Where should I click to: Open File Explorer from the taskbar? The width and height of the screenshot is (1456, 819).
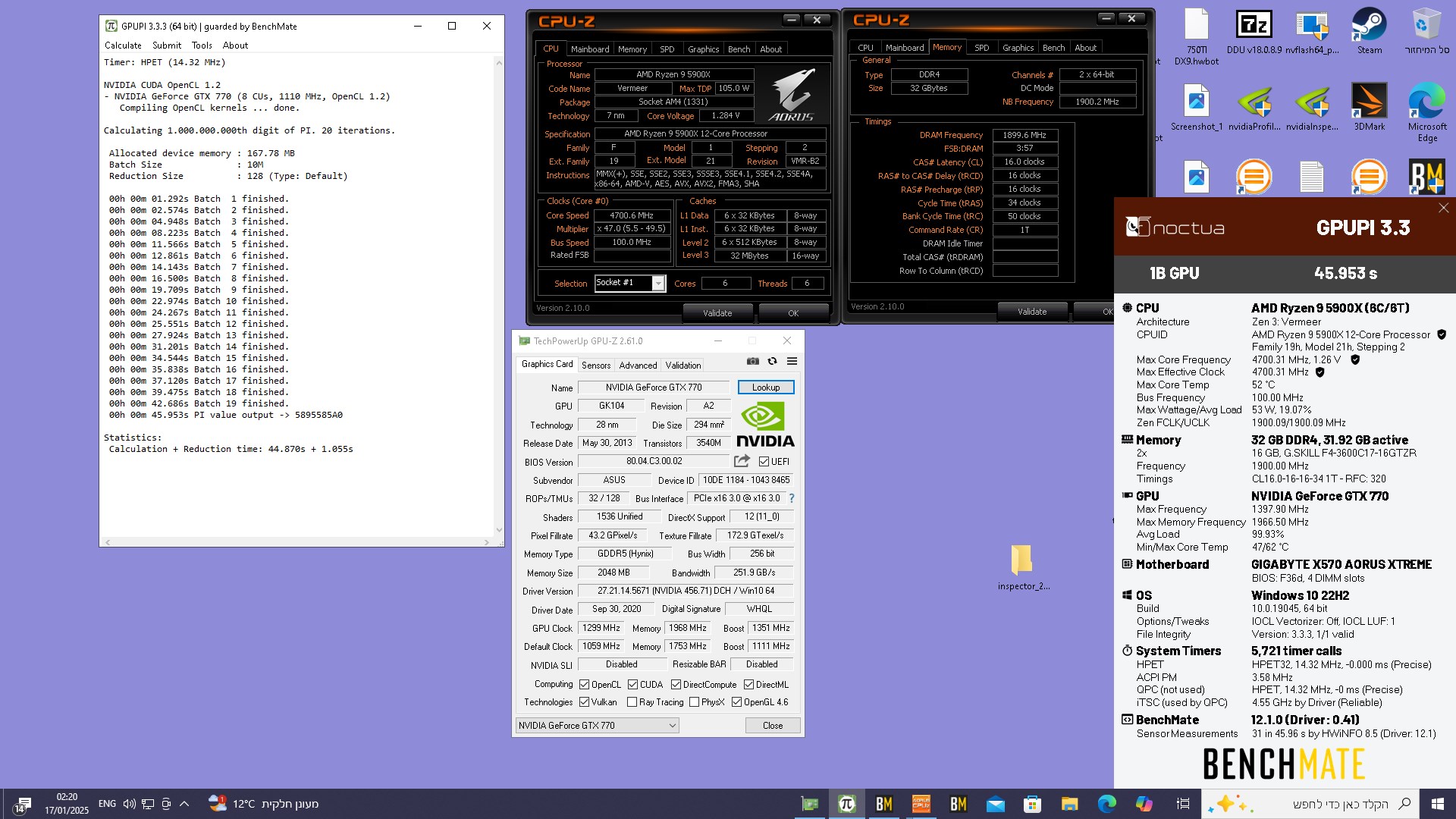[1069, 804]
